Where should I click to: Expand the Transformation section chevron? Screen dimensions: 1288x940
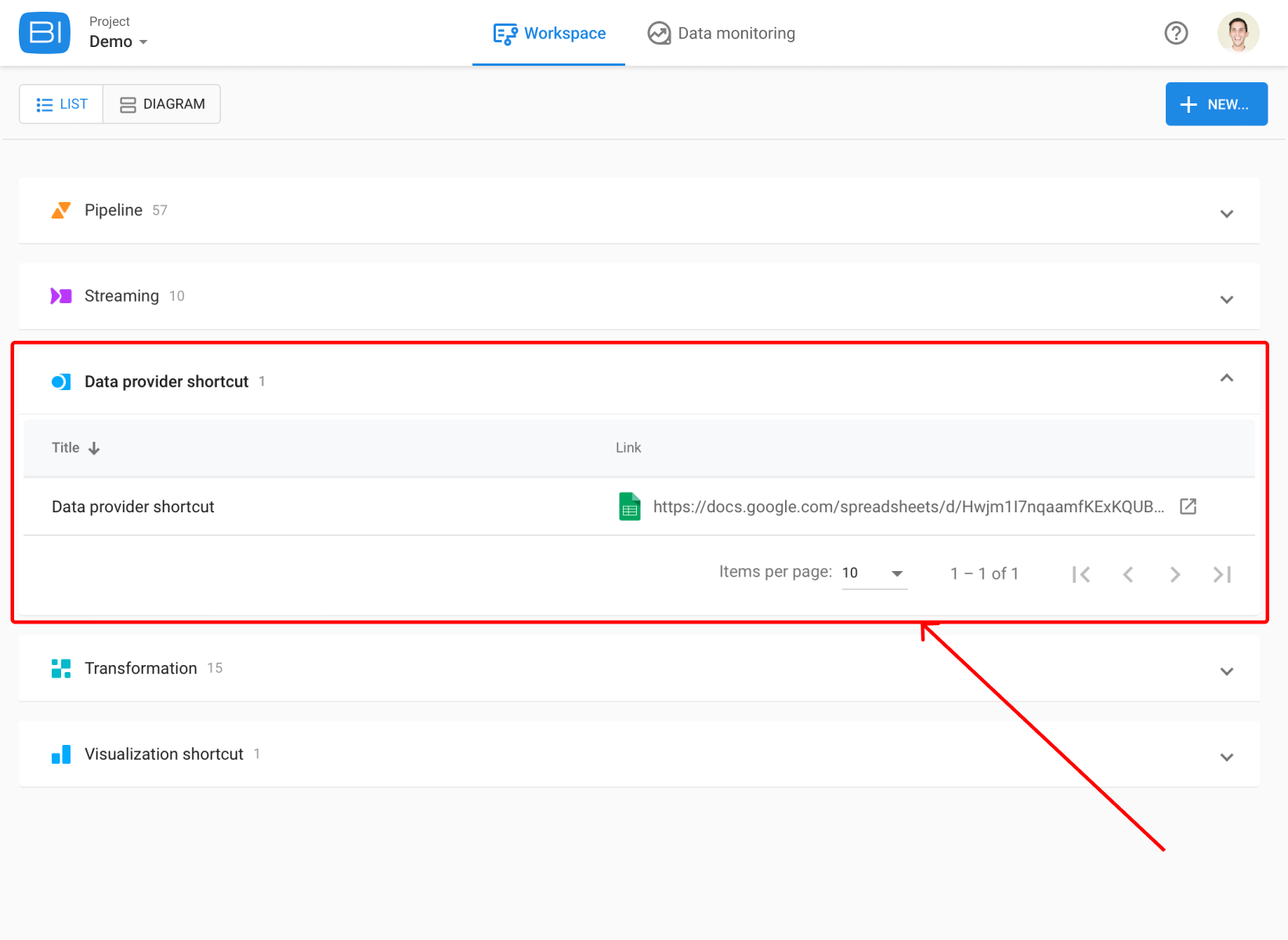click(x=1227, y=671)
